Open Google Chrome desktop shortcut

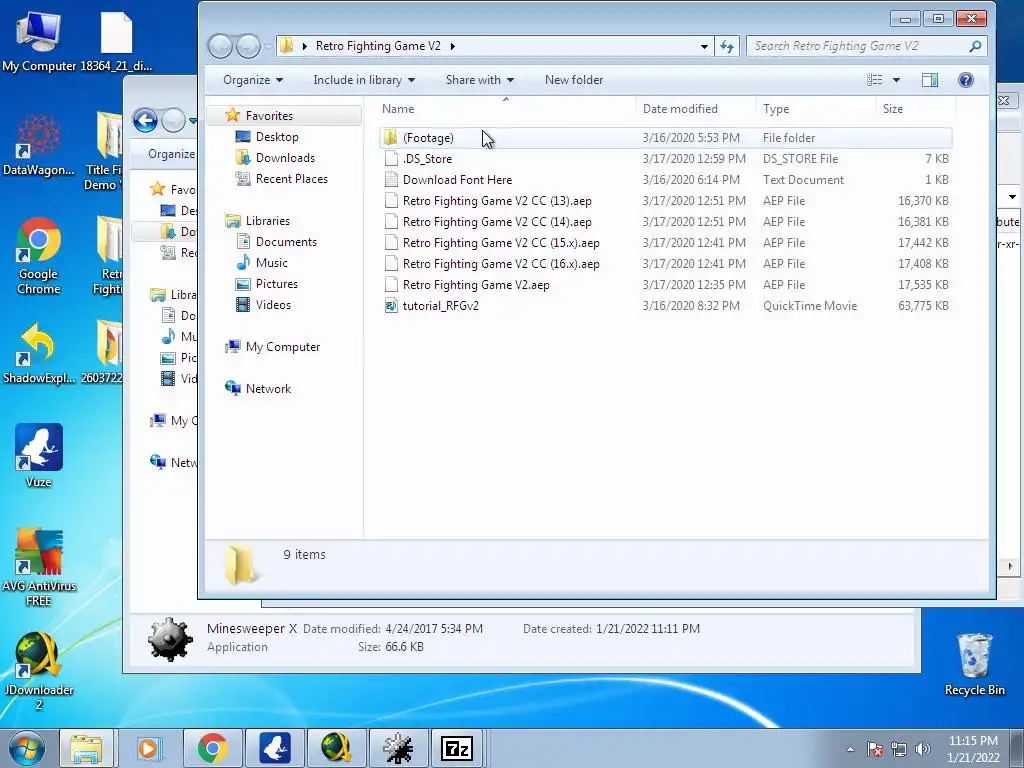tap(39, 255)
